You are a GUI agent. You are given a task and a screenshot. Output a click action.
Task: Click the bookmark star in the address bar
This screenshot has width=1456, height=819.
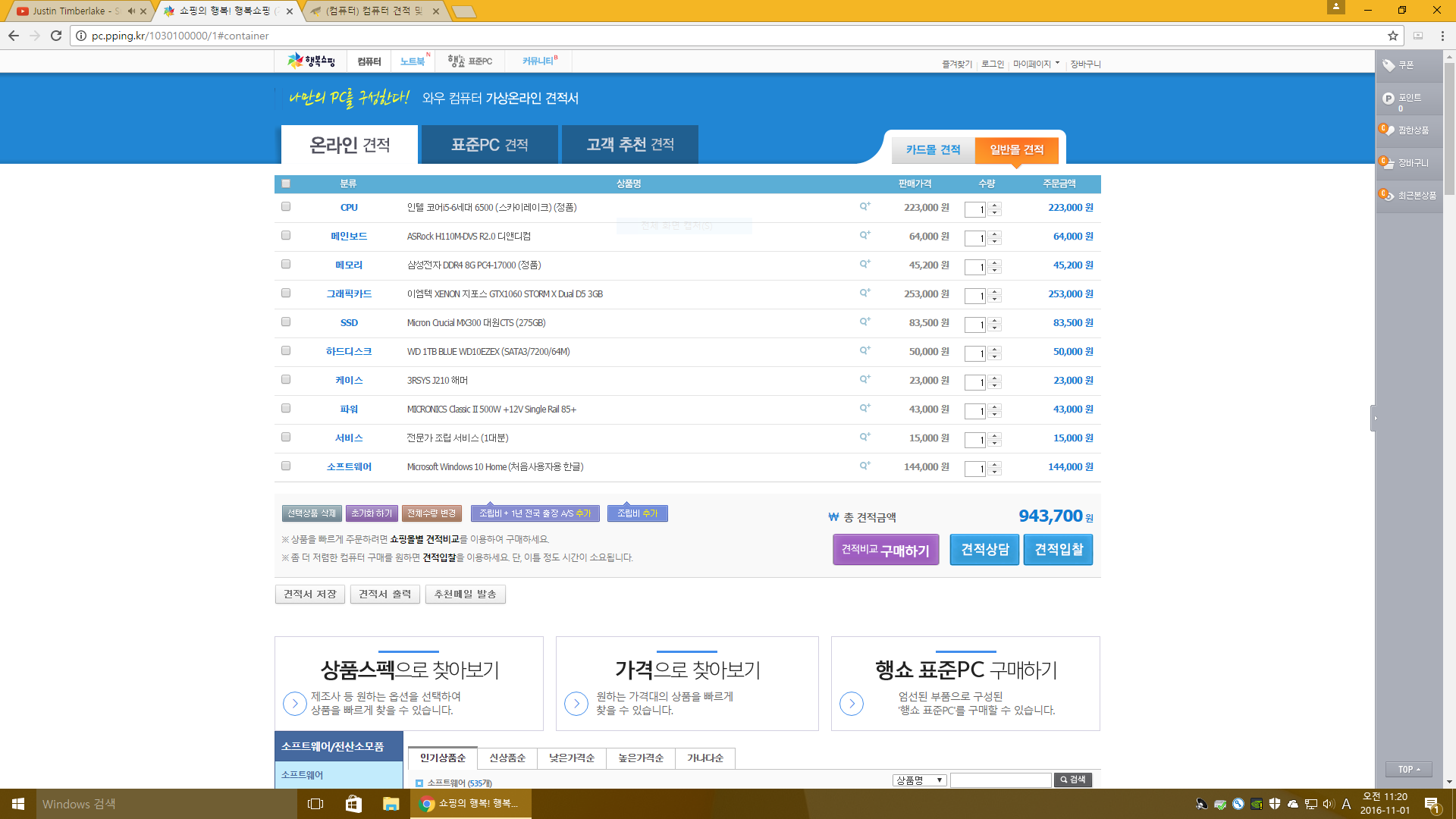coord(1393,36)
